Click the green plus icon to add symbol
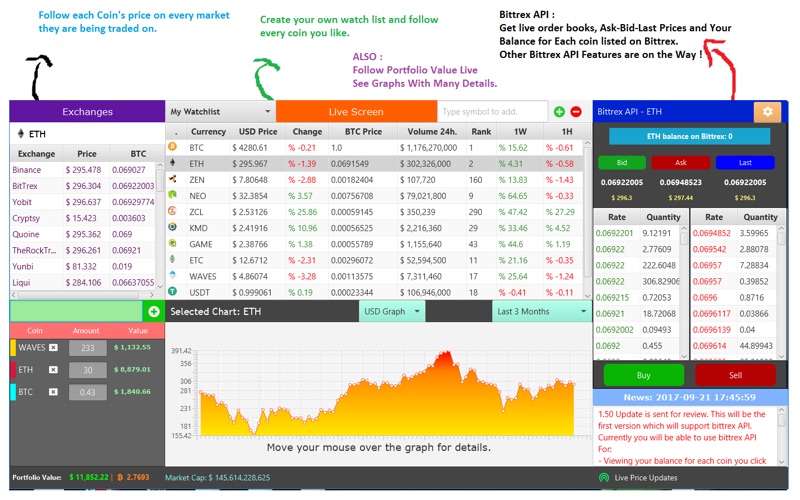The width and height of the screenshot is (800, 500). tap(559, 112)
